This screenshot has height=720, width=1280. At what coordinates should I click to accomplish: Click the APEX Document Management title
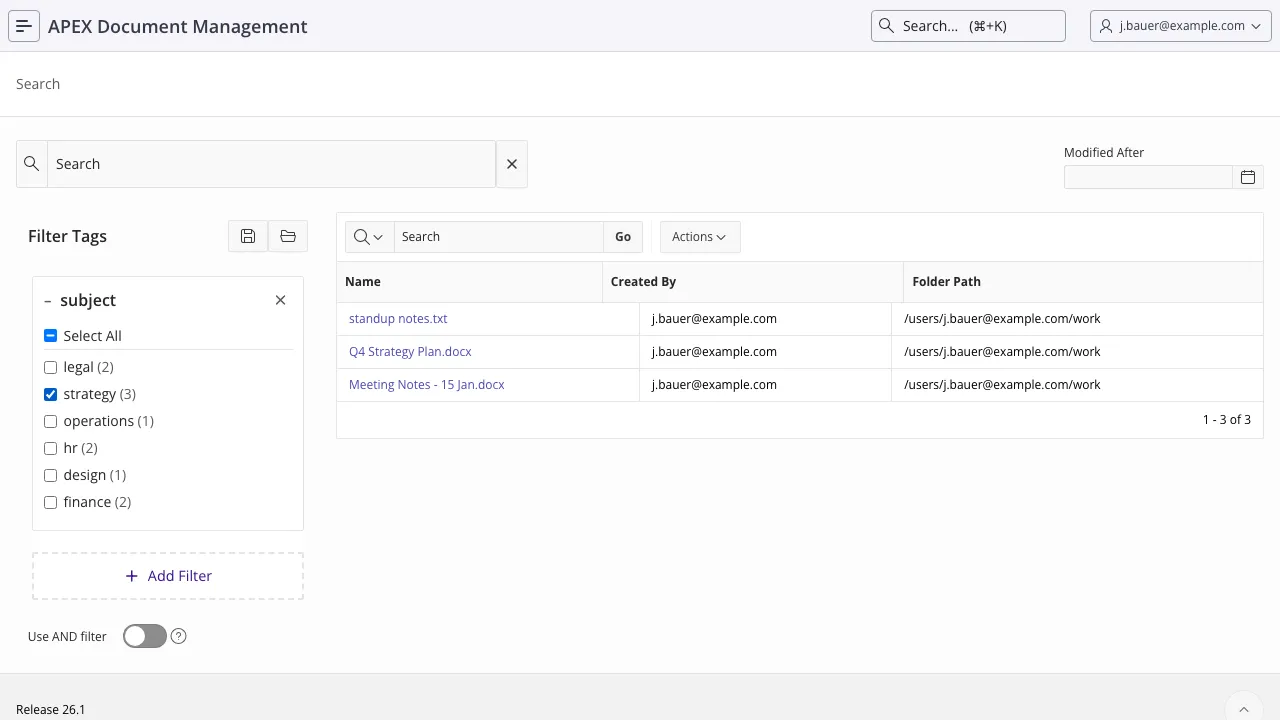click(x=178, y=26)
